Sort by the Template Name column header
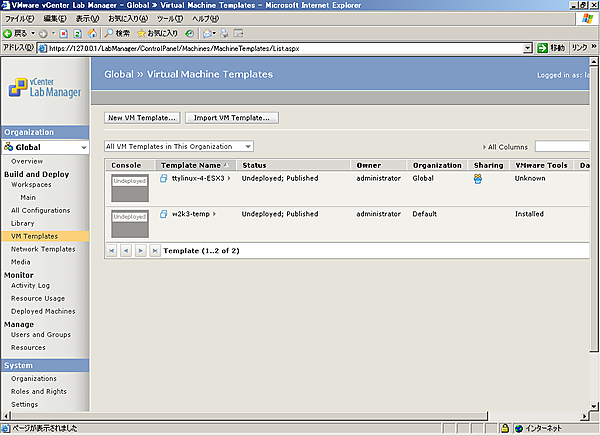This screenshot has width=600, height=436. pyautogui.click(x=191, y=164)
